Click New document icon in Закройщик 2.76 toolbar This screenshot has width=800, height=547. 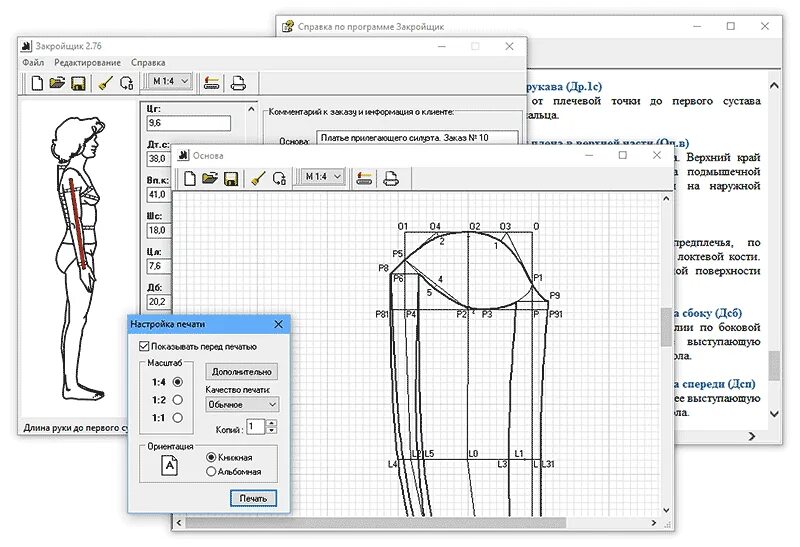[37, 83]
